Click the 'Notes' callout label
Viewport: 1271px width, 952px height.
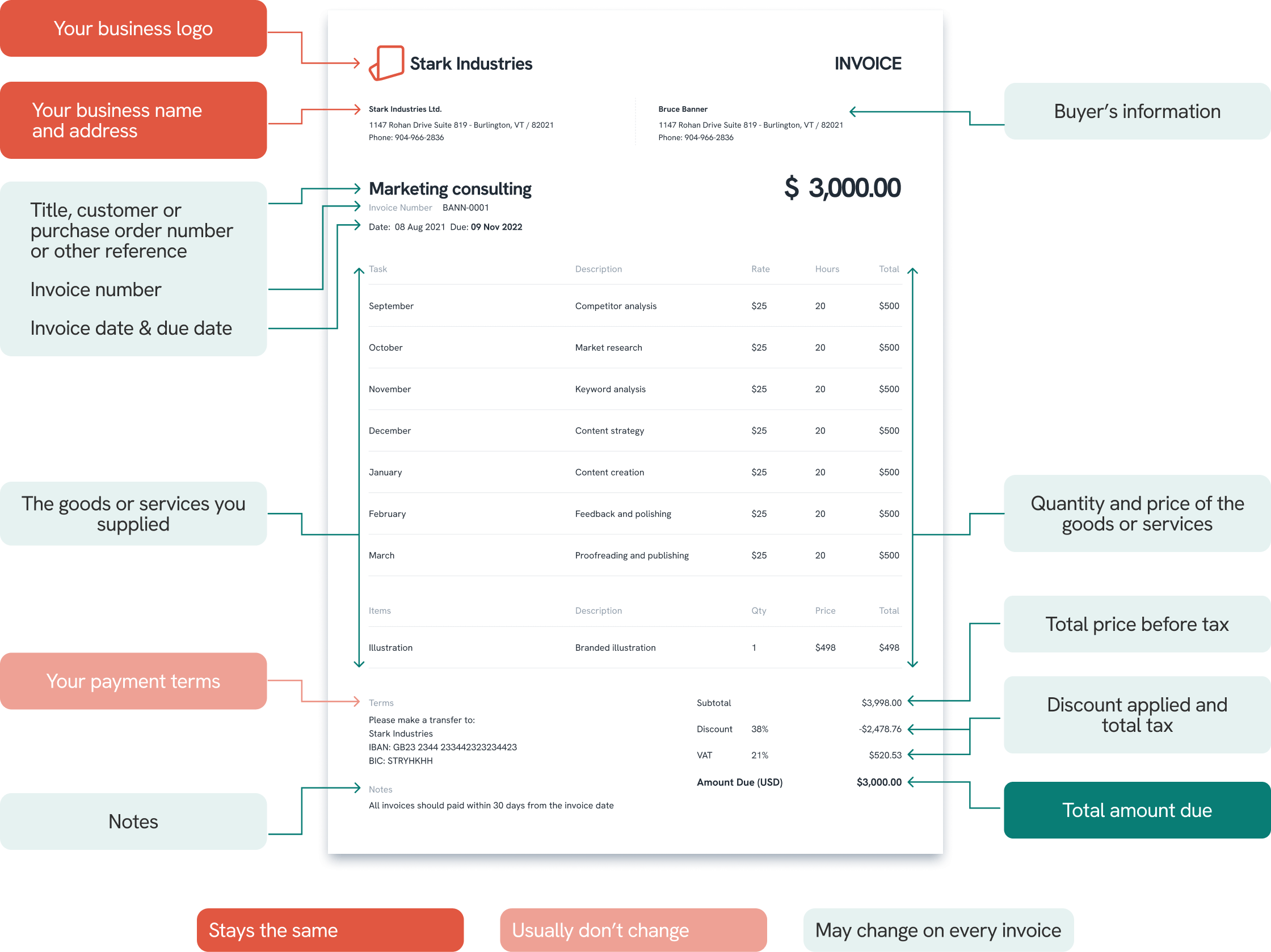point(133,822)
